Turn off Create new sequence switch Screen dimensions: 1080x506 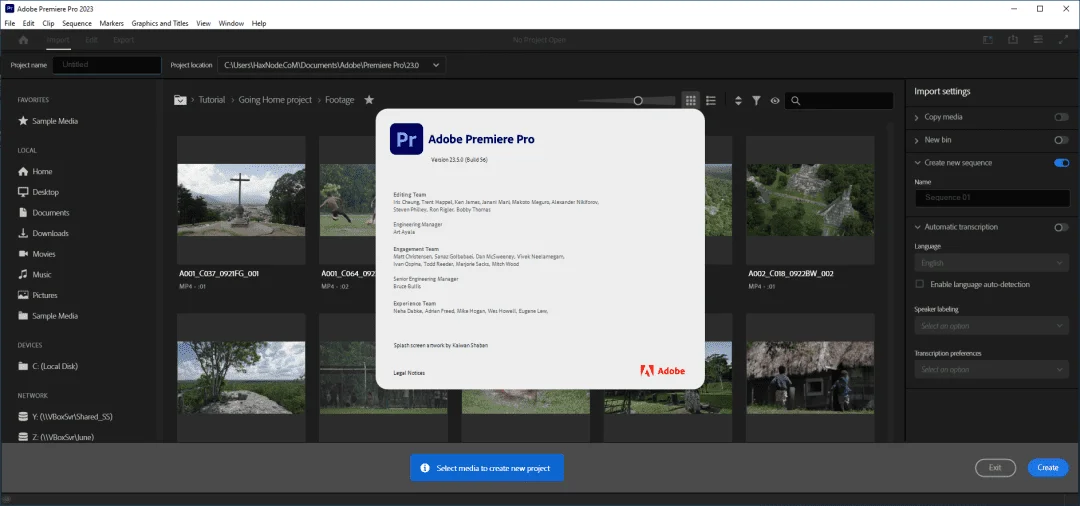click(x=1061, y=163)
